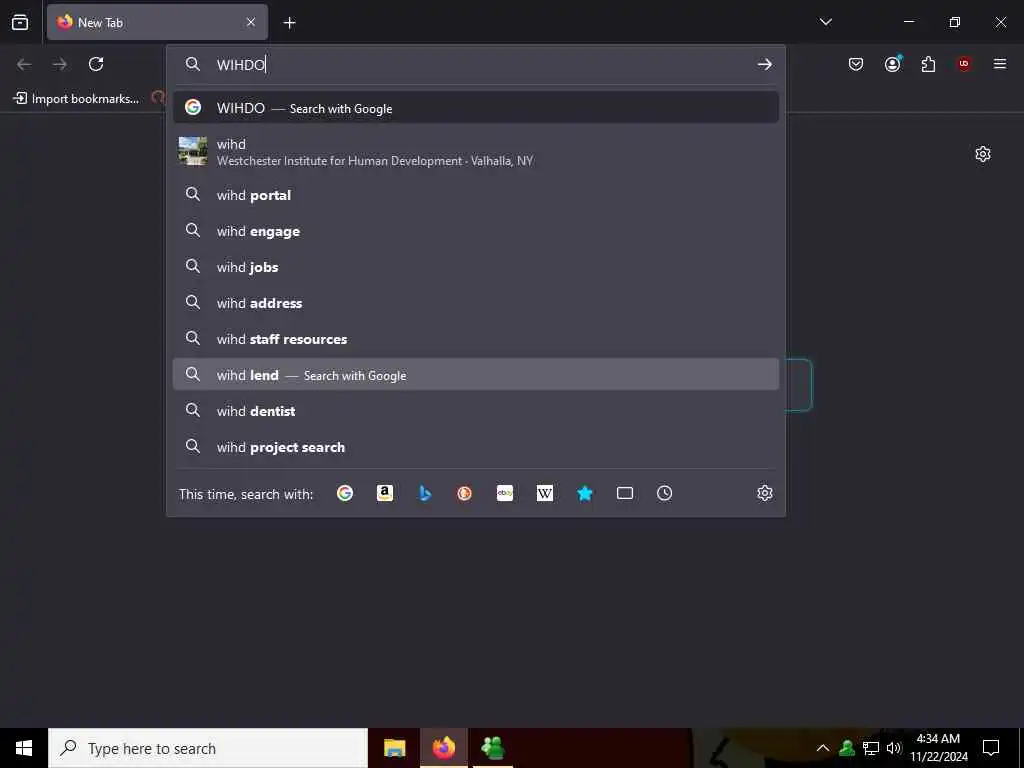Screen dimensions: 1024x768
Task: Search this time with Wikipedia
Action: [545, 493]
